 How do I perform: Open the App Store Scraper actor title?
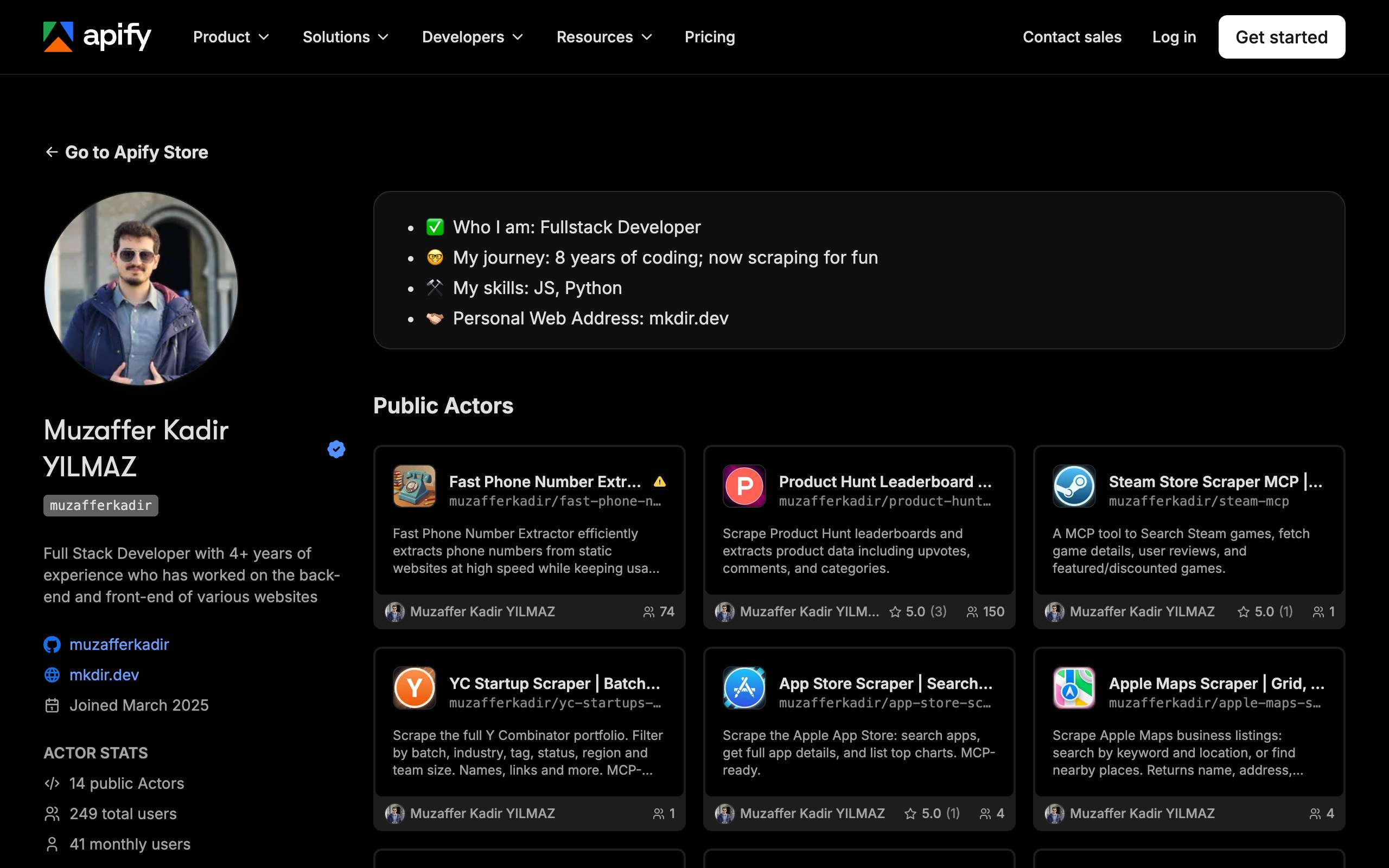pos(885,684)
